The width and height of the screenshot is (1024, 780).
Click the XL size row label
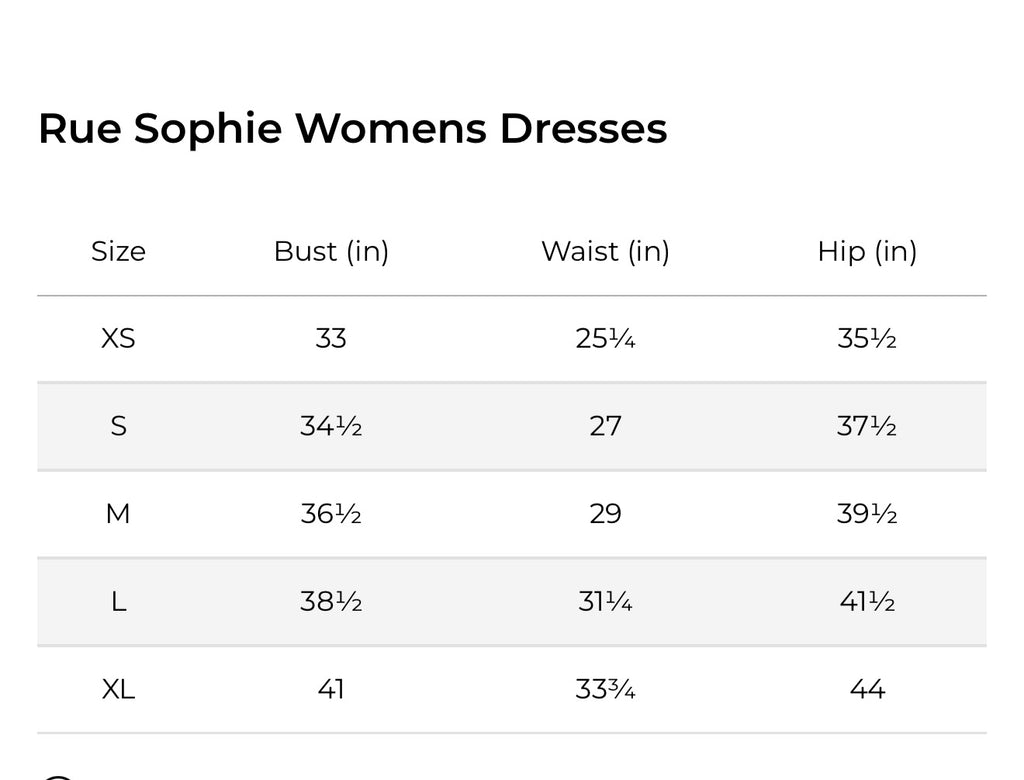click(x=118, y=689)
